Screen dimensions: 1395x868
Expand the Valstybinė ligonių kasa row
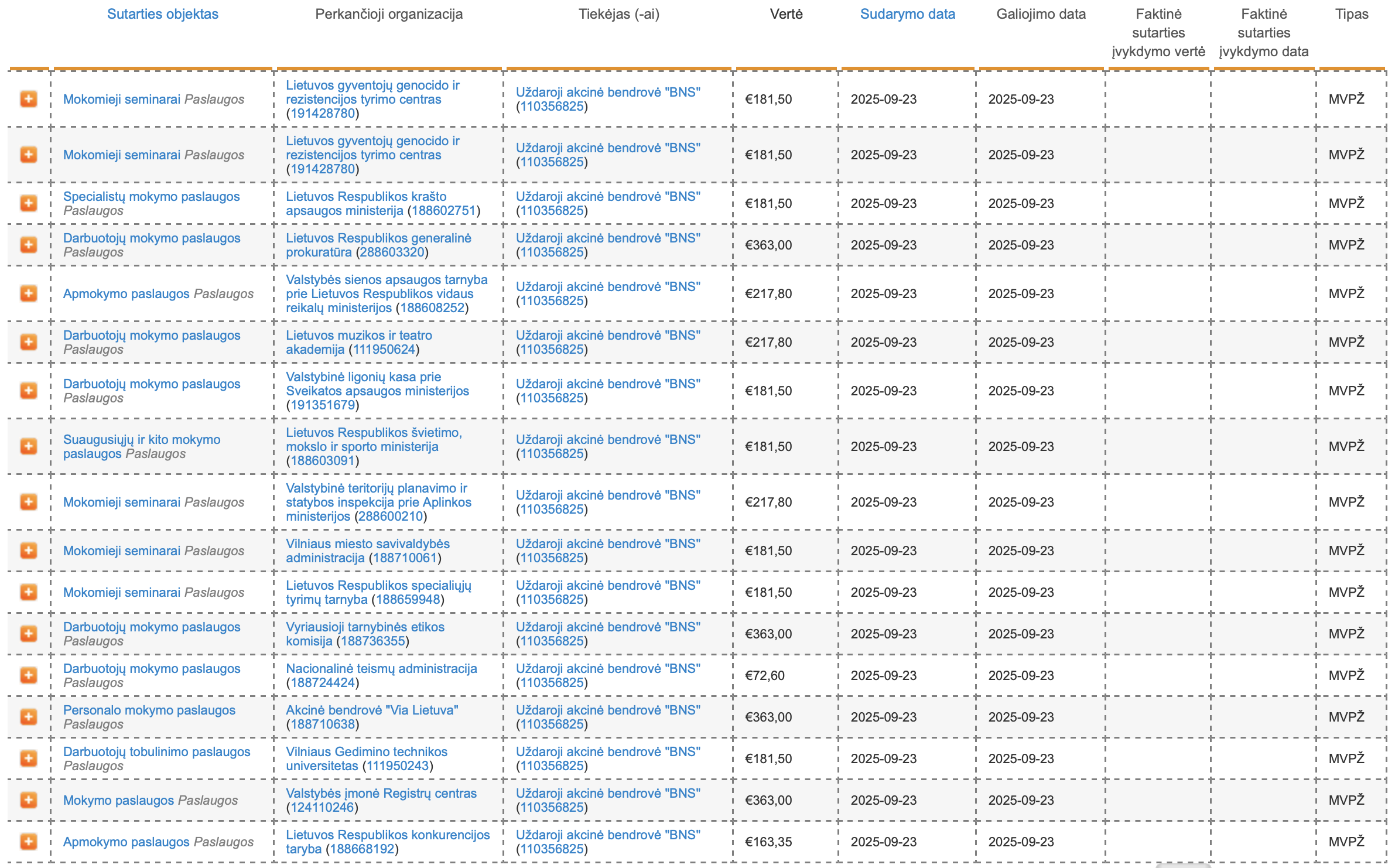28,391
